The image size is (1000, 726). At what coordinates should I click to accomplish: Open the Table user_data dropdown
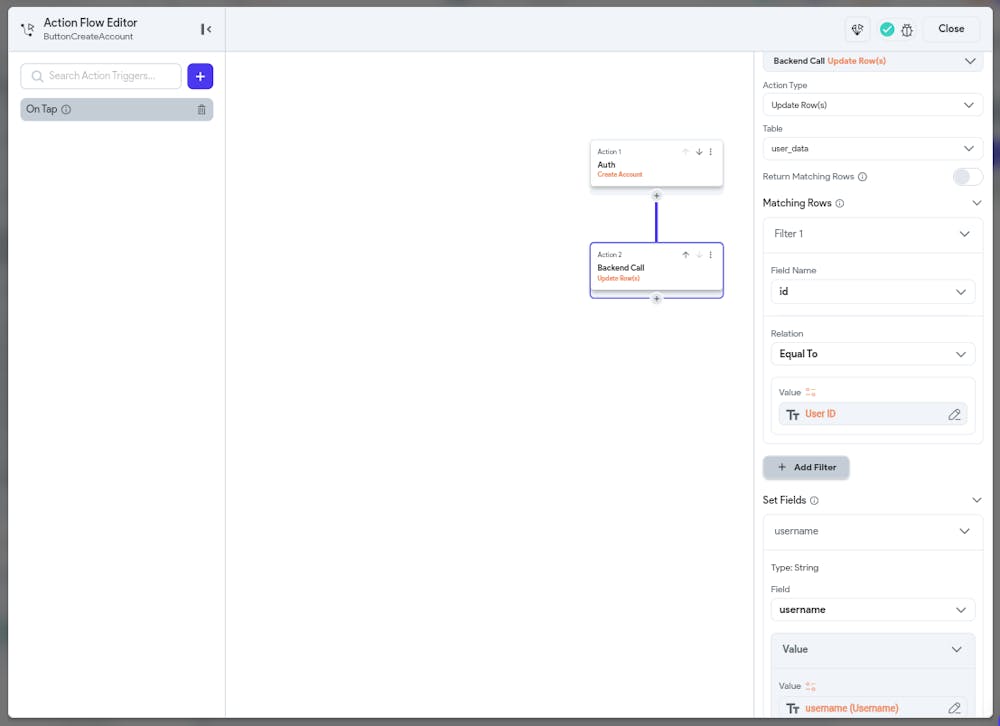pyautogui.click(x=872, y=149)
